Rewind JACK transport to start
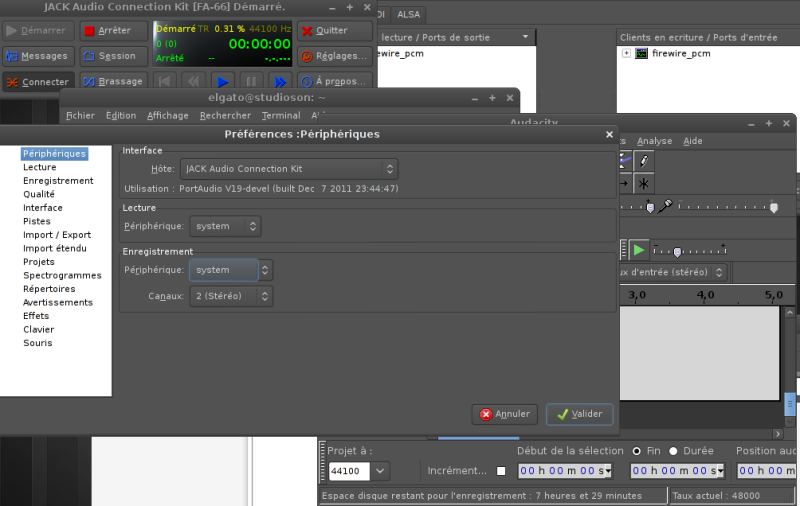800x506 pixels. (164, 81)
